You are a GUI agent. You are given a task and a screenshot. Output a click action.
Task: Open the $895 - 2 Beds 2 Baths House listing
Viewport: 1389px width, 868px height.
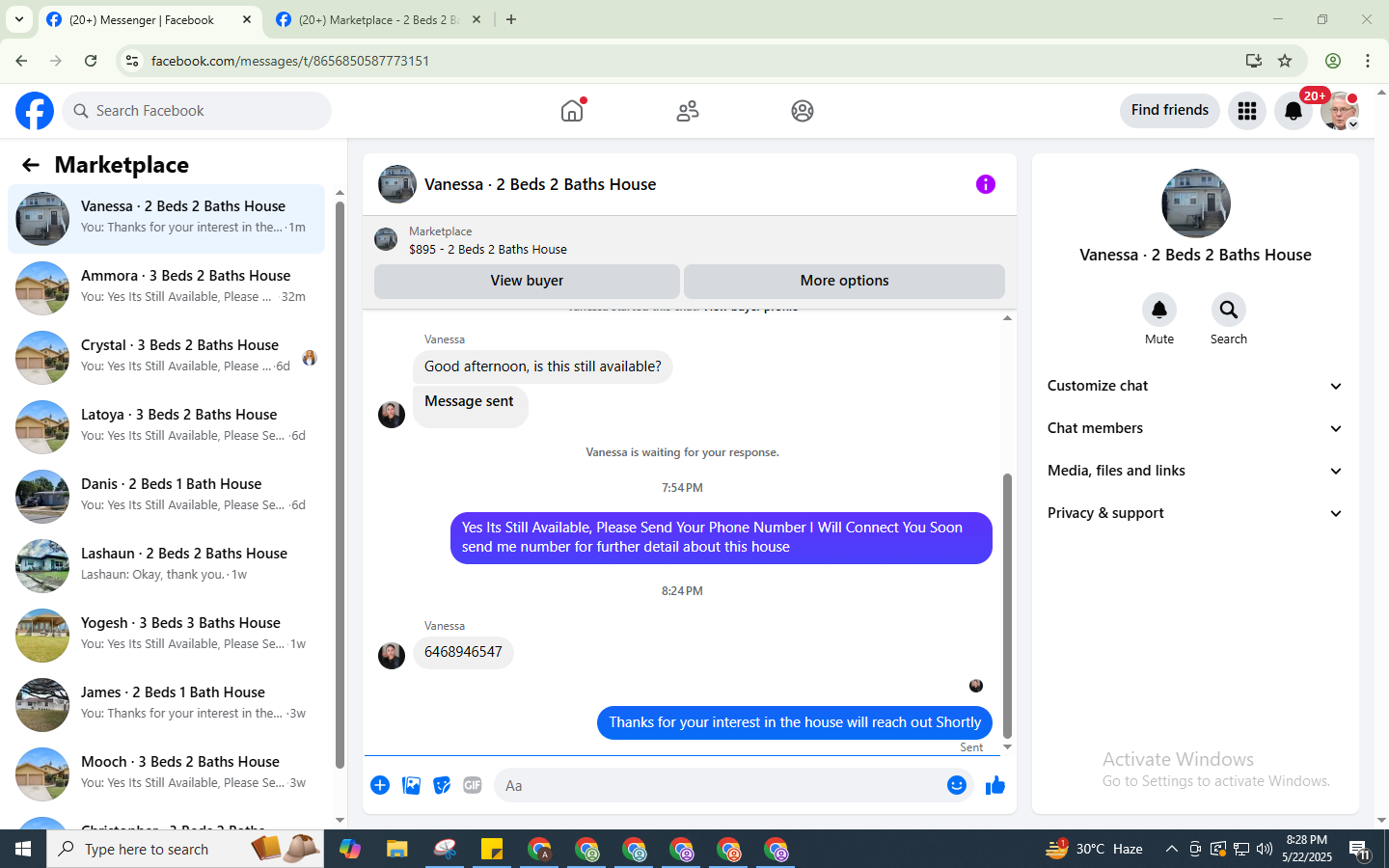(x=488, y=249)
